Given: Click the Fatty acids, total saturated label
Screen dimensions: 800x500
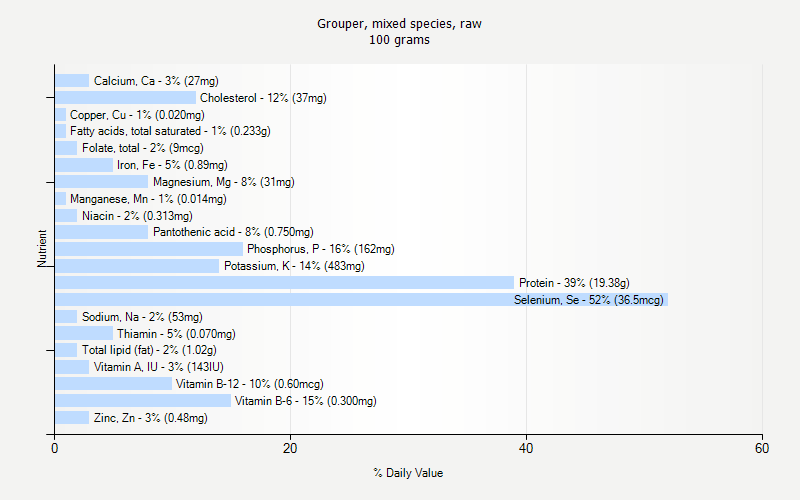Looking at the screenshot, I should 170,131.
